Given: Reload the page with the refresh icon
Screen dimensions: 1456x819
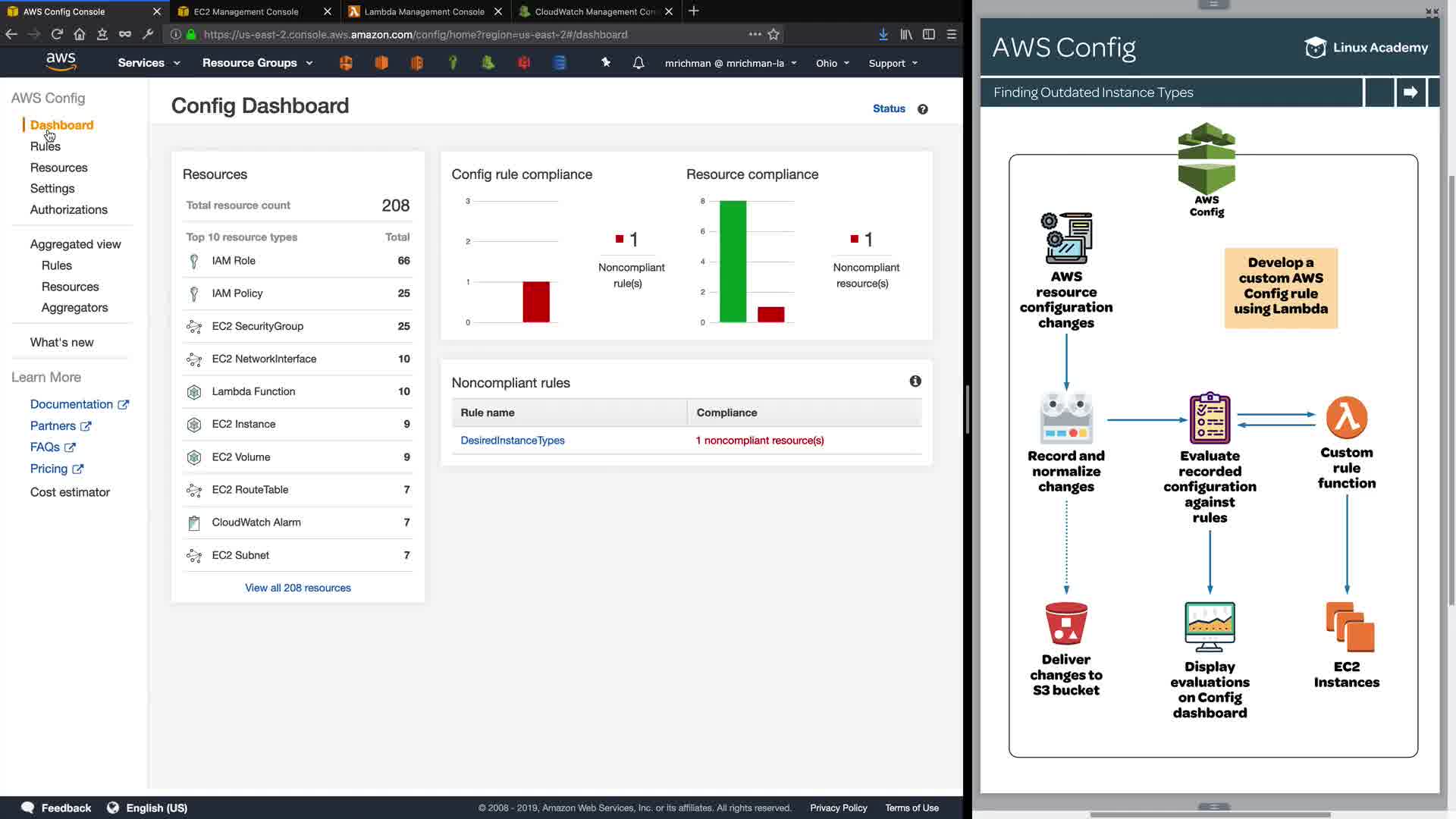Looking at the screenshot, I should pyautogui.click(x=57, y=34).
